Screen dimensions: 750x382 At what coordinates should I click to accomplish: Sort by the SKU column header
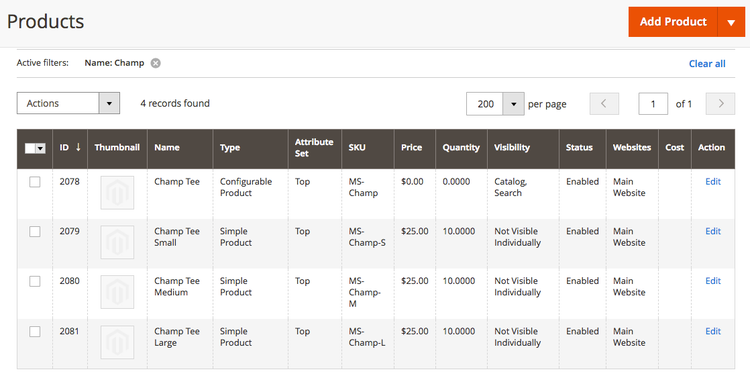click(367, 149)
